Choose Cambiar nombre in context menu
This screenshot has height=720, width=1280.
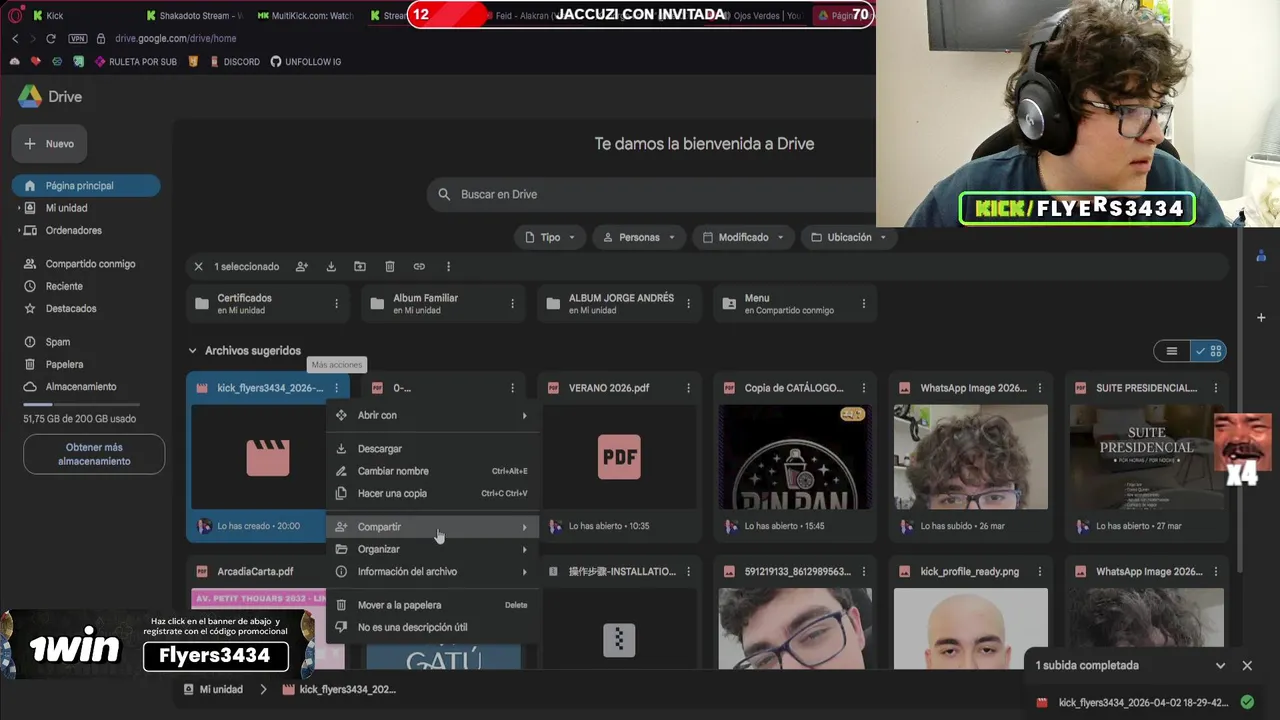coord(432,471)
